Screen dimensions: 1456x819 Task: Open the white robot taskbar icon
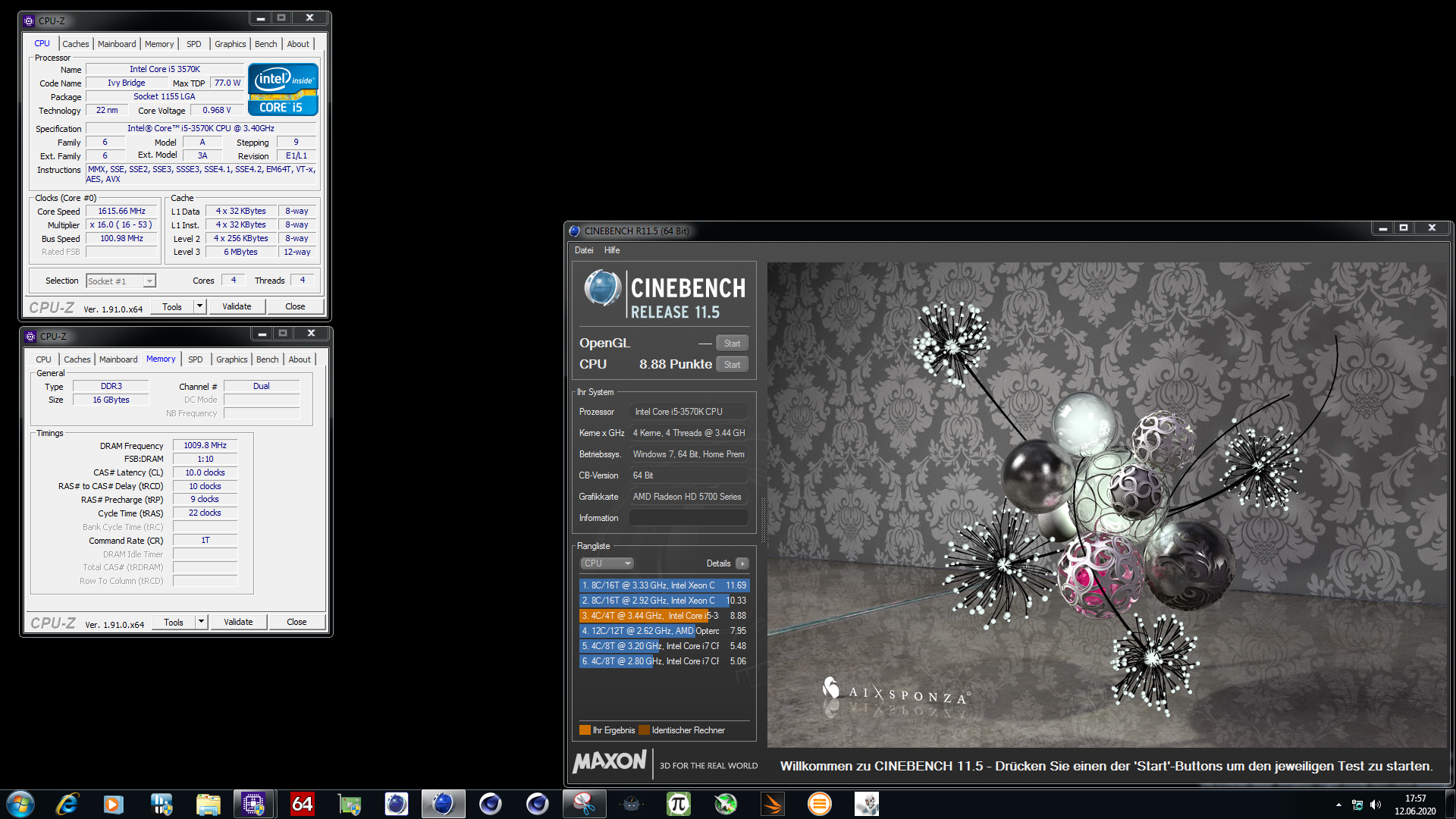866,804
